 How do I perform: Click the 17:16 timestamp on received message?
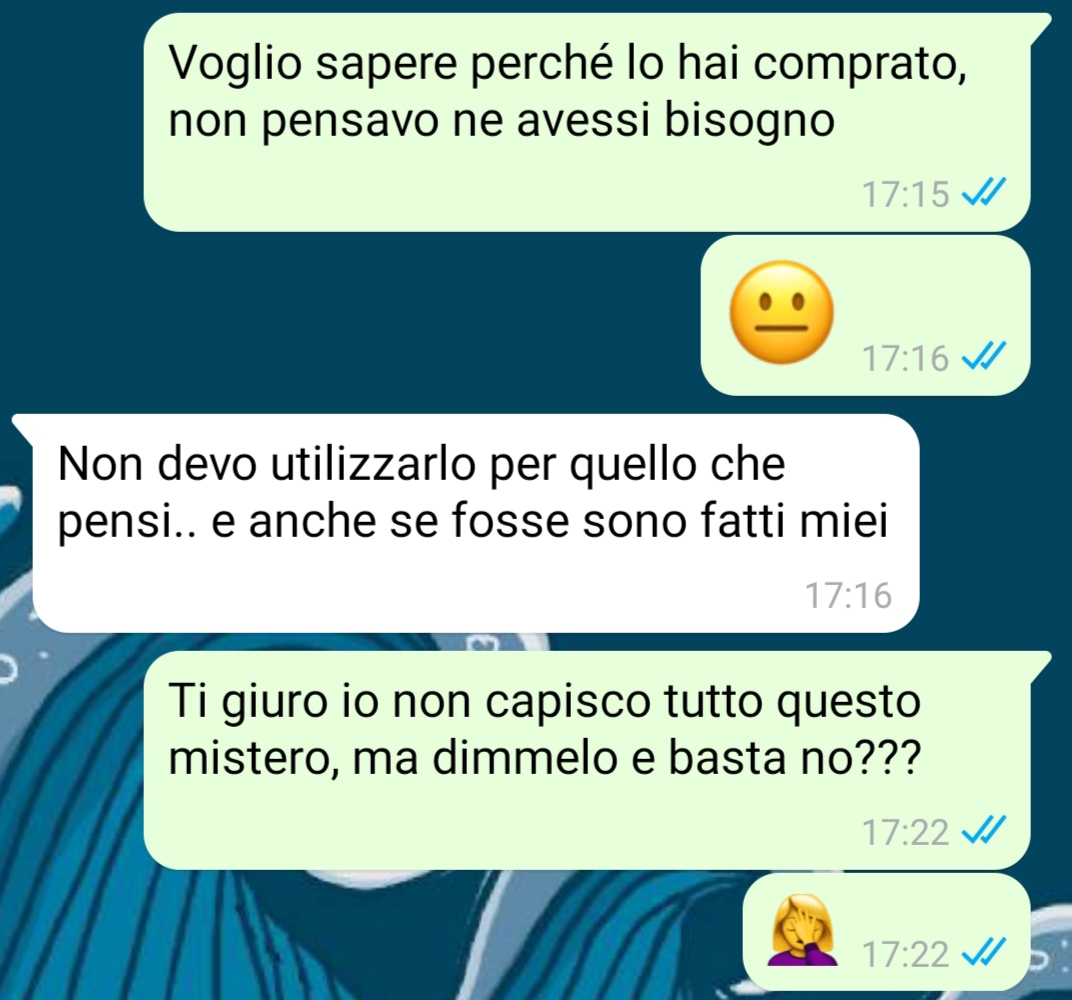pyautogui.click(x=848, y=595)
